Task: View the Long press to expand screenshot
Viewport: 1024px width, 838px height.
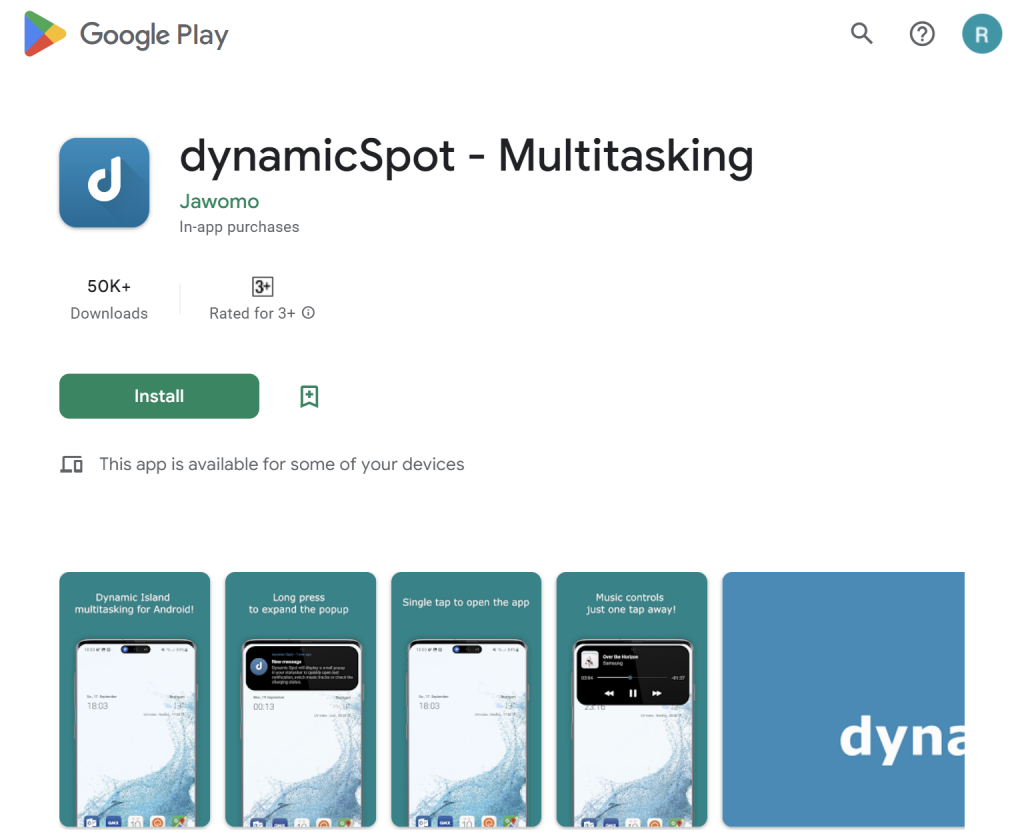Action: (x=300, y=699)
